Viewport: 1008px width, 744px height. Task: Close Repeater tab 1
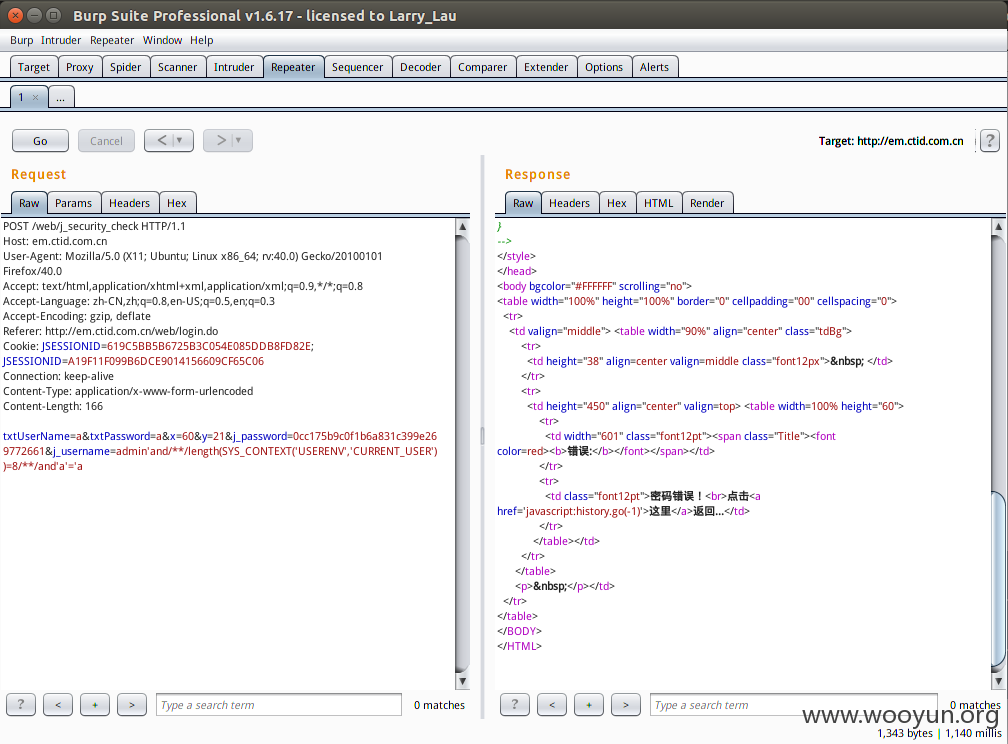click(35, 98)
